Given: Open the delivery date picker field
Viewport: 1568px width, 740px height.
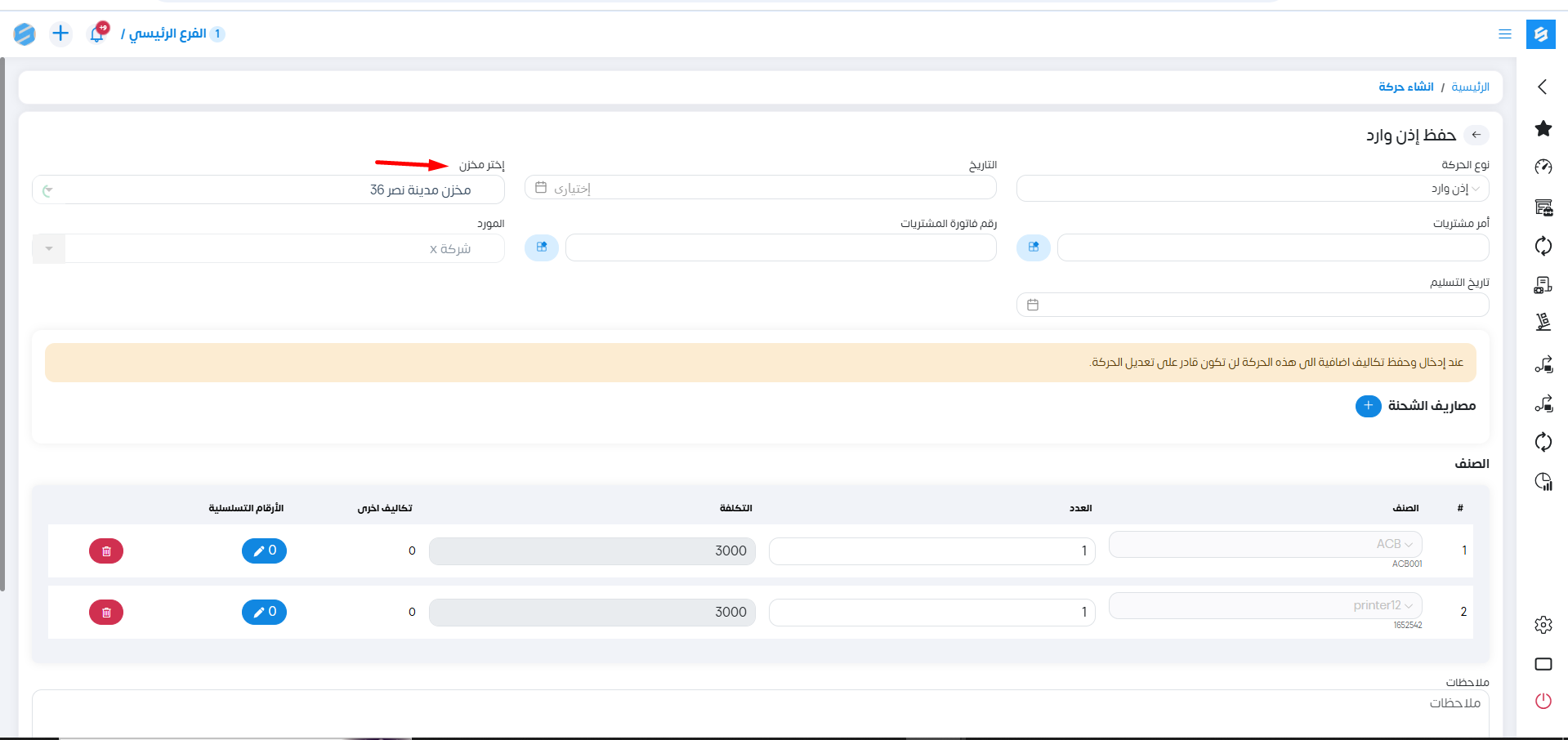Looking at the screenshot, I should (1252, 305).
